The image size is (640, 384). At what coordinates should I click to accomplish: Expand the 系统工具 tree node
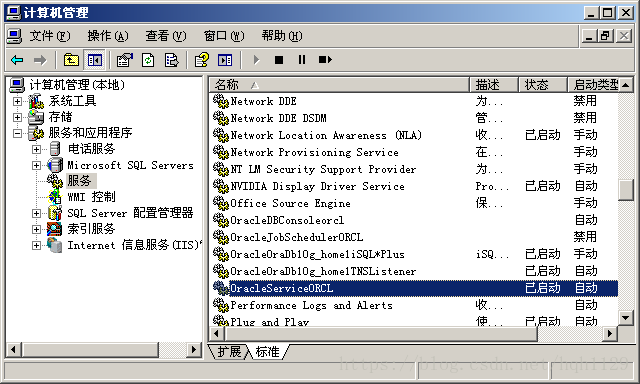[x=17, y=101]
